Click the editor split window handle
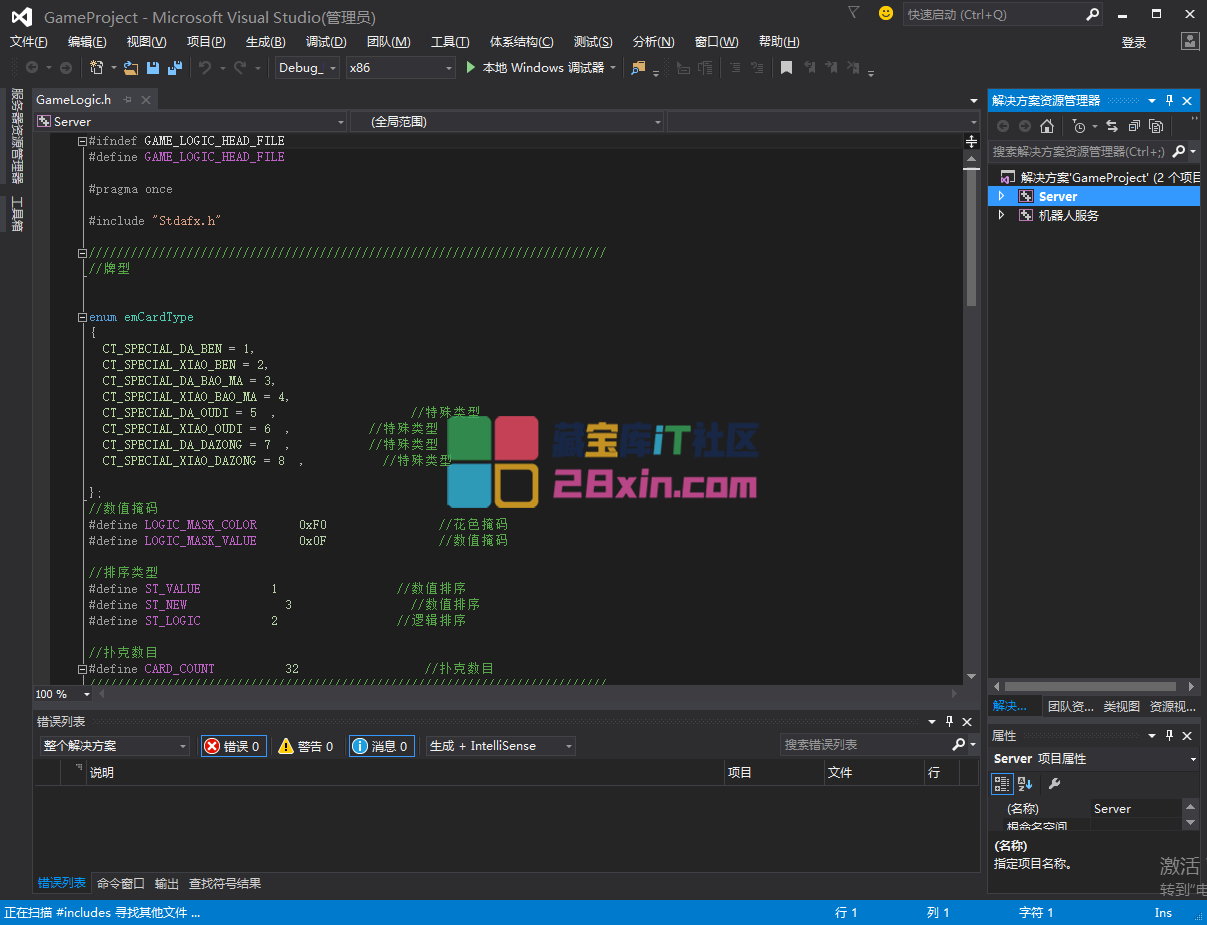 point(971,143)
